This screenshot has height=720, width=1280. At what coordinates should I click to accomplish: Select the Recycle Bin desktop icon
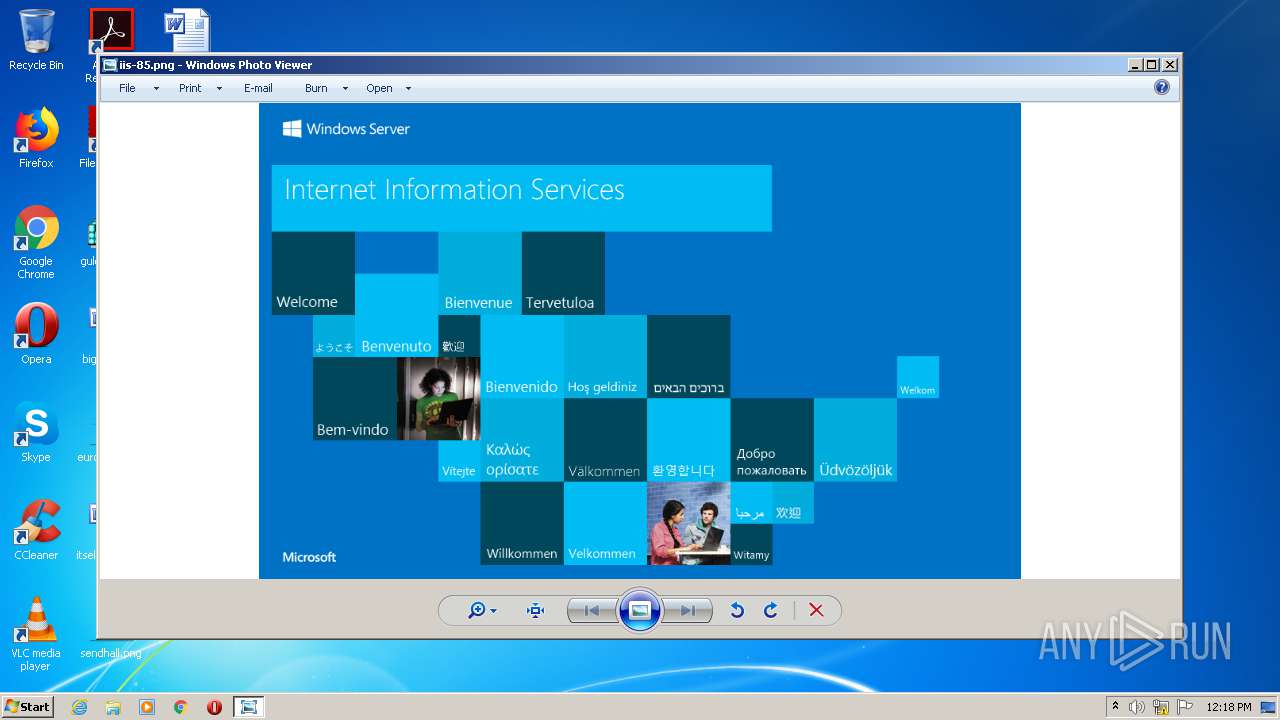36,40
